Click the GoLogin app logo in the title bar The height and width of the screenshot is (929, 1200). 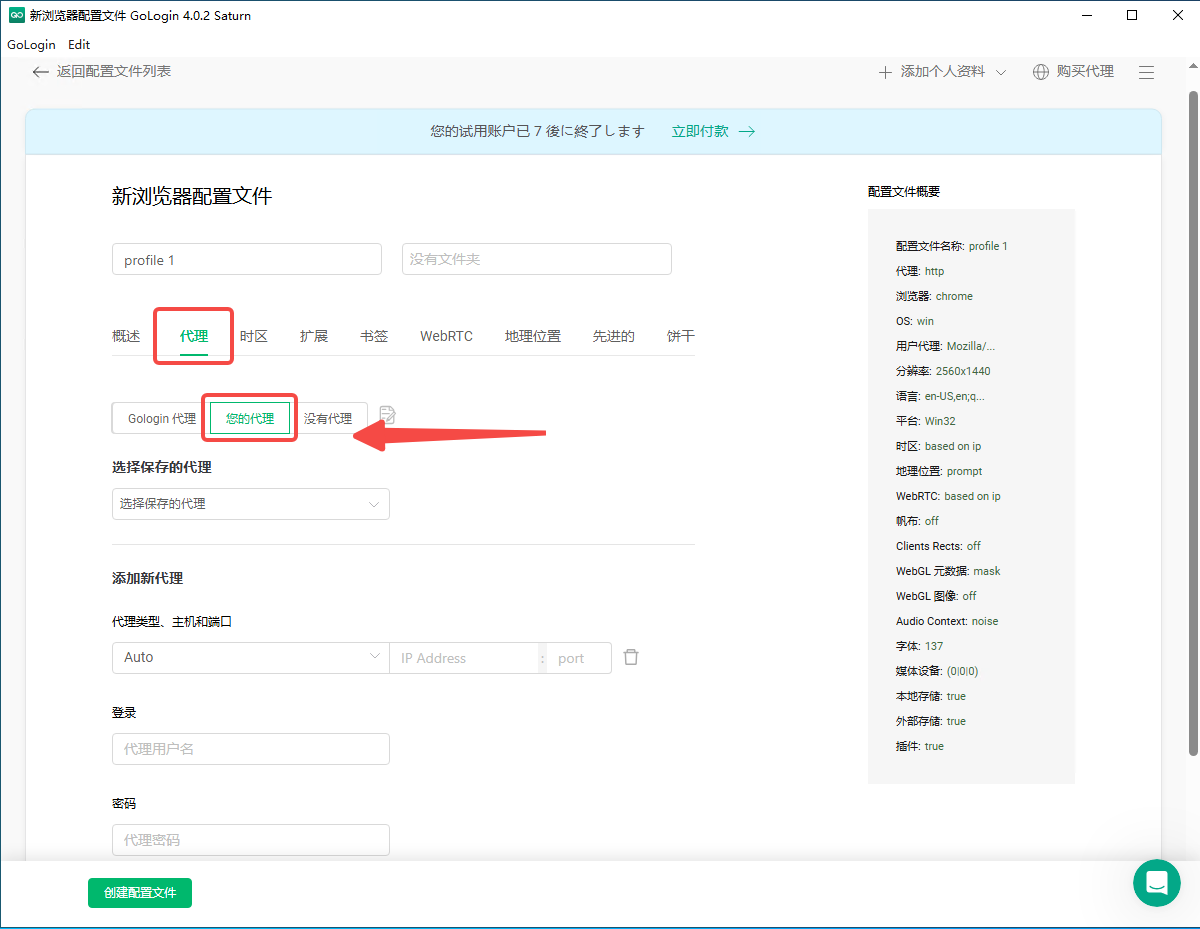[x=16, y=15]
